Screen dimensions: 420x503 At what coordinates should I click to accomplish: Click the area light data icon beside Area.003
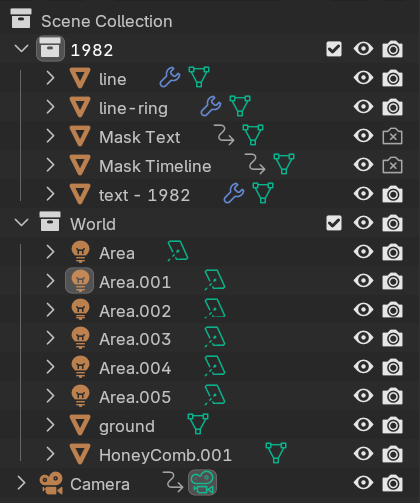coord(215,337)
